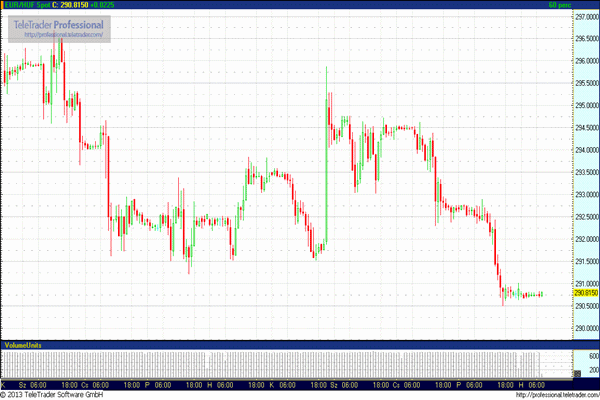Click the 200 volume axis label
600x400 pixels.
coord(591,372)
